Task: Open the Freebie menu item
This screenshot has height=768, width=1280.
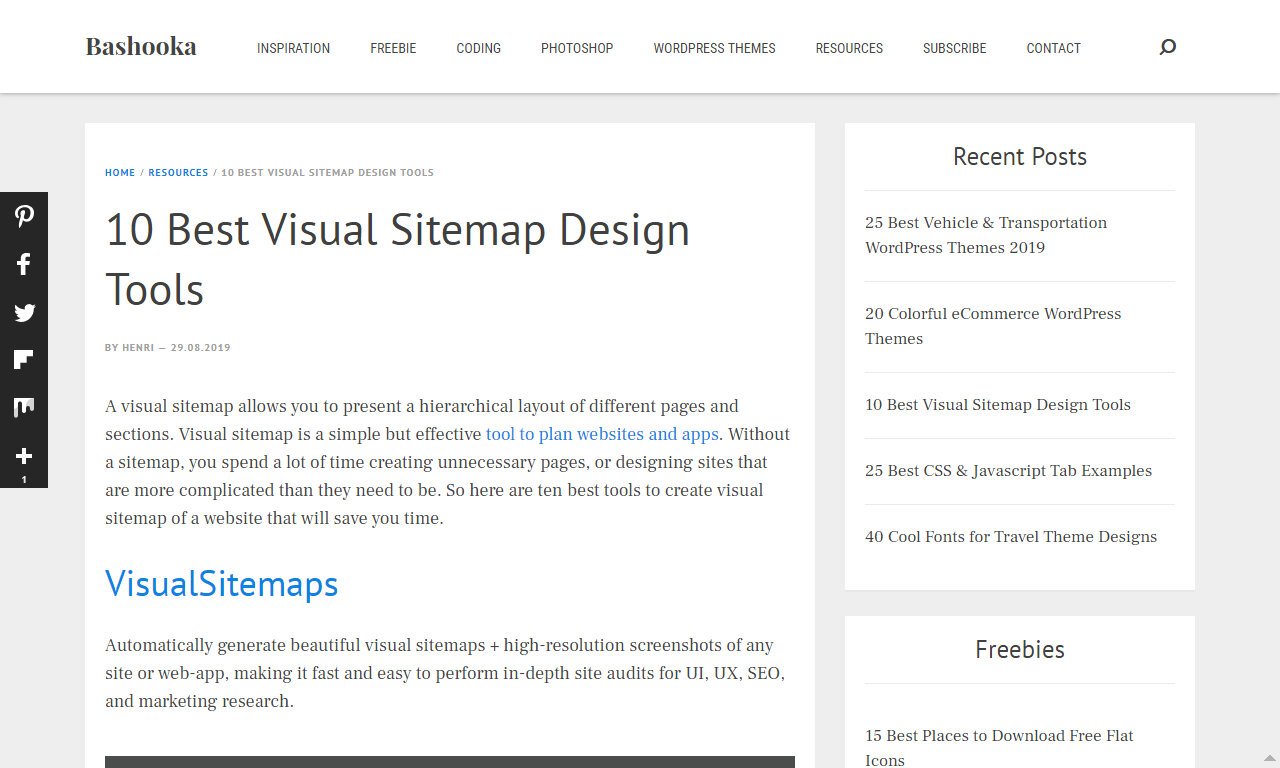Action: 393,48
